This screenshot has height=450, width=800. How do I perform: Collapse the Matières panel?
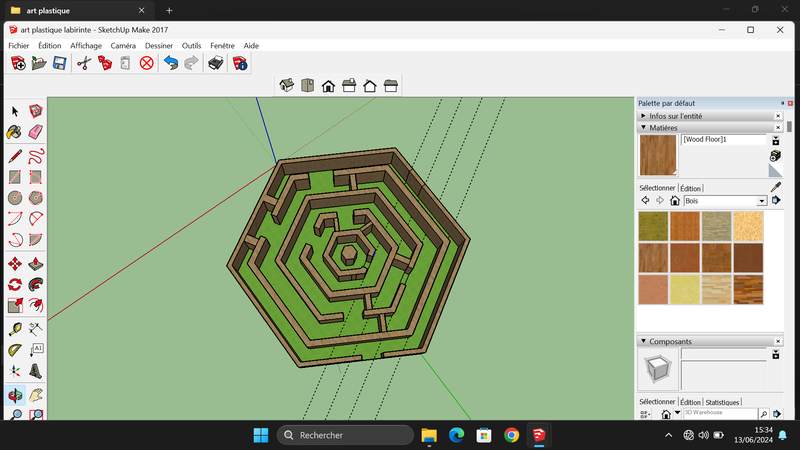click(643, 128)
